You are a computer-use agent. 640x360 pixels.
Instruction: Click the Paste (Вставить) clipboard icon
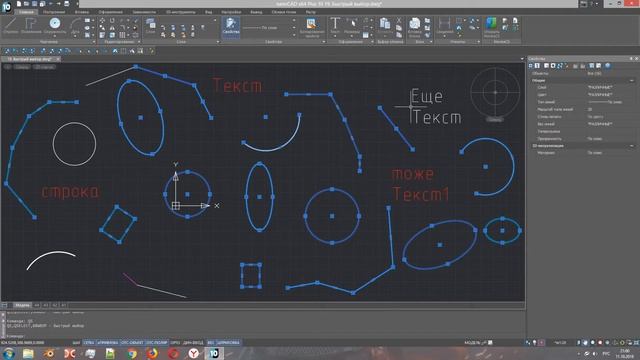pyautogui.click(x=384, y=25)
